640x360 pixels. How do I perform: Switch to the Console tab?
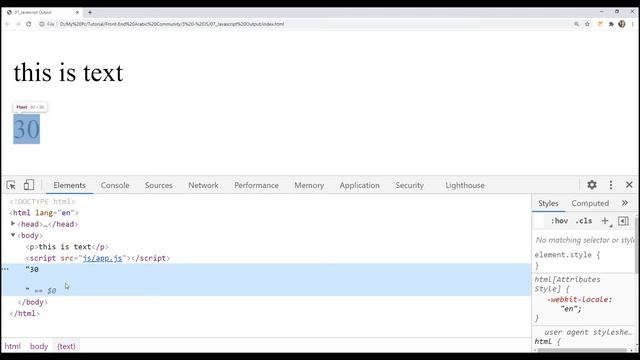tap(115, 185)
